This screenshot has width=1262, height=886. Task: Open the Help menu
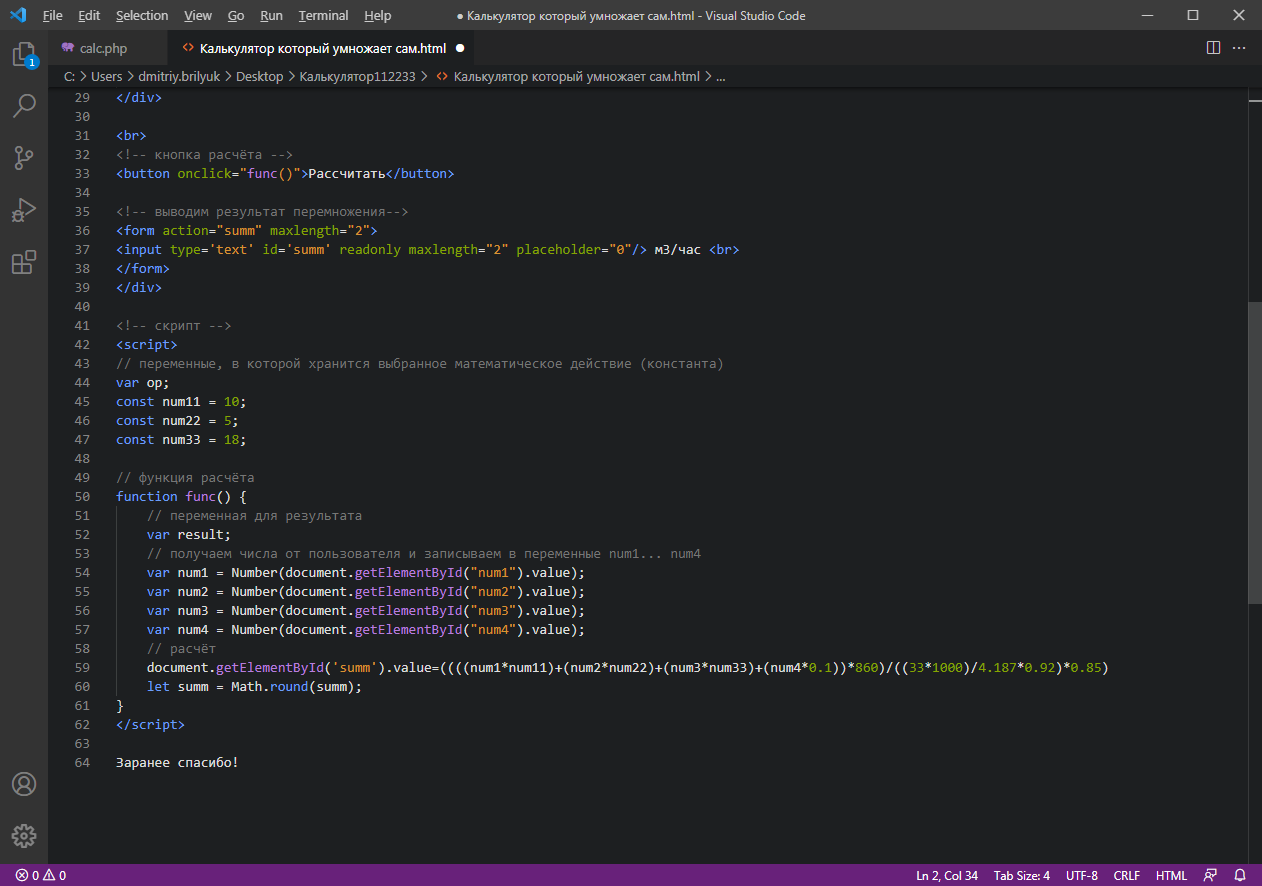click(378, 15)
